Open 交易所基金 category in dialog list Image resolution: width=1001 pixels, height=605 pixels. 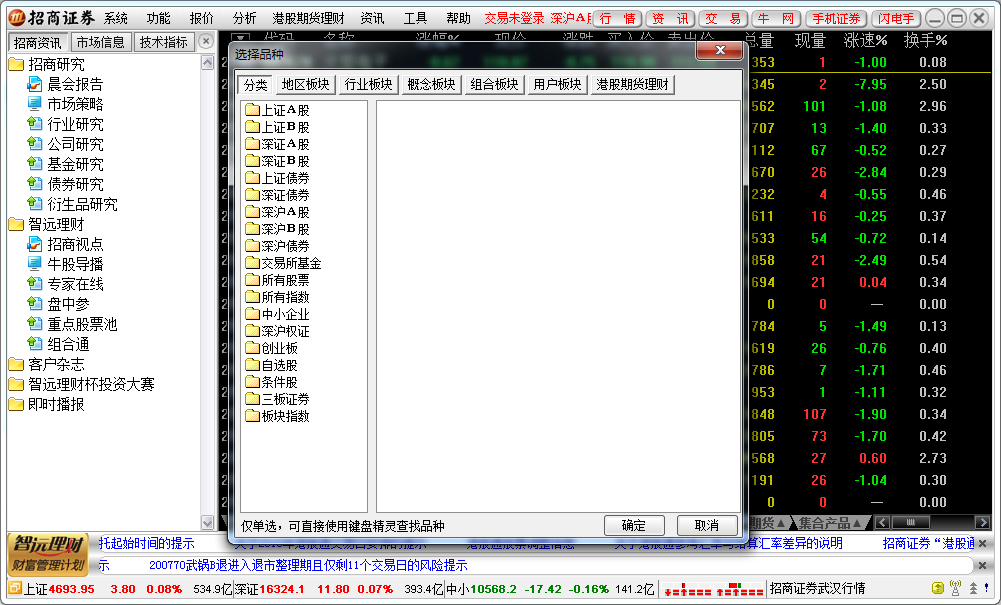(x=283, y=263)
